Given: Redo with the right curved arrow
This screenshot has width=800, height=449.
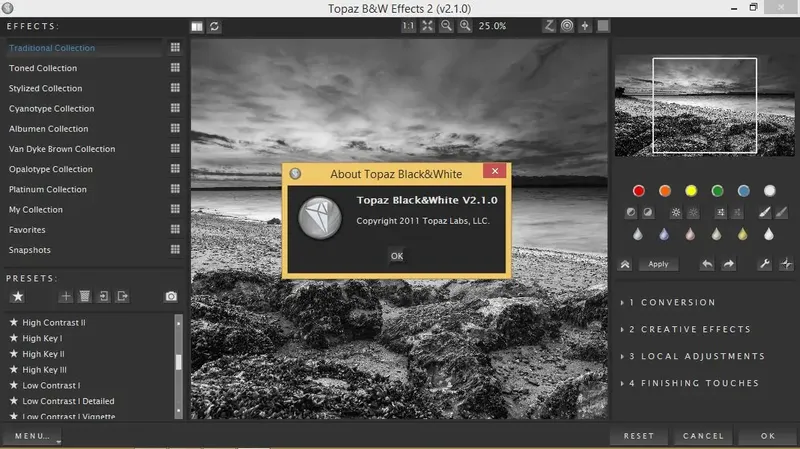Looking at the screenshot, I should pos(729,264).
